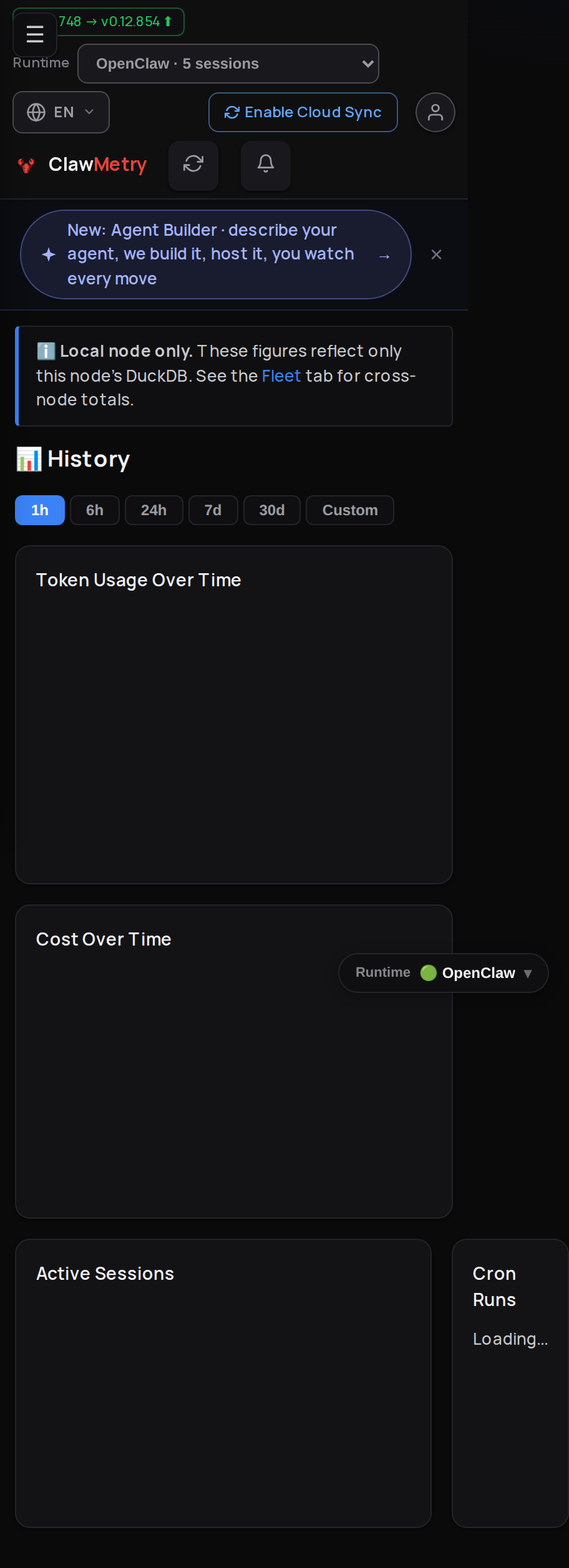Expand floating Runtime OpenClaw selector

[x=444, y=973]
